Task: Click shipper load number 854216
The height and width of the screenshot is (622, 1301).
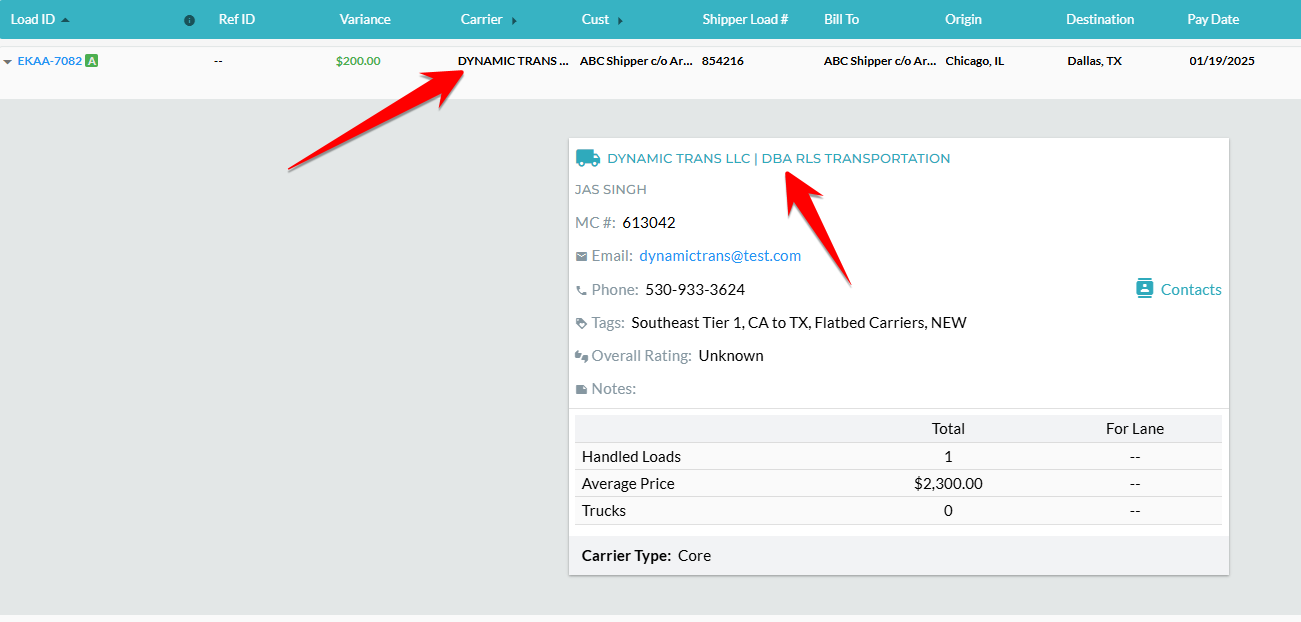Action: click(723, 61)
